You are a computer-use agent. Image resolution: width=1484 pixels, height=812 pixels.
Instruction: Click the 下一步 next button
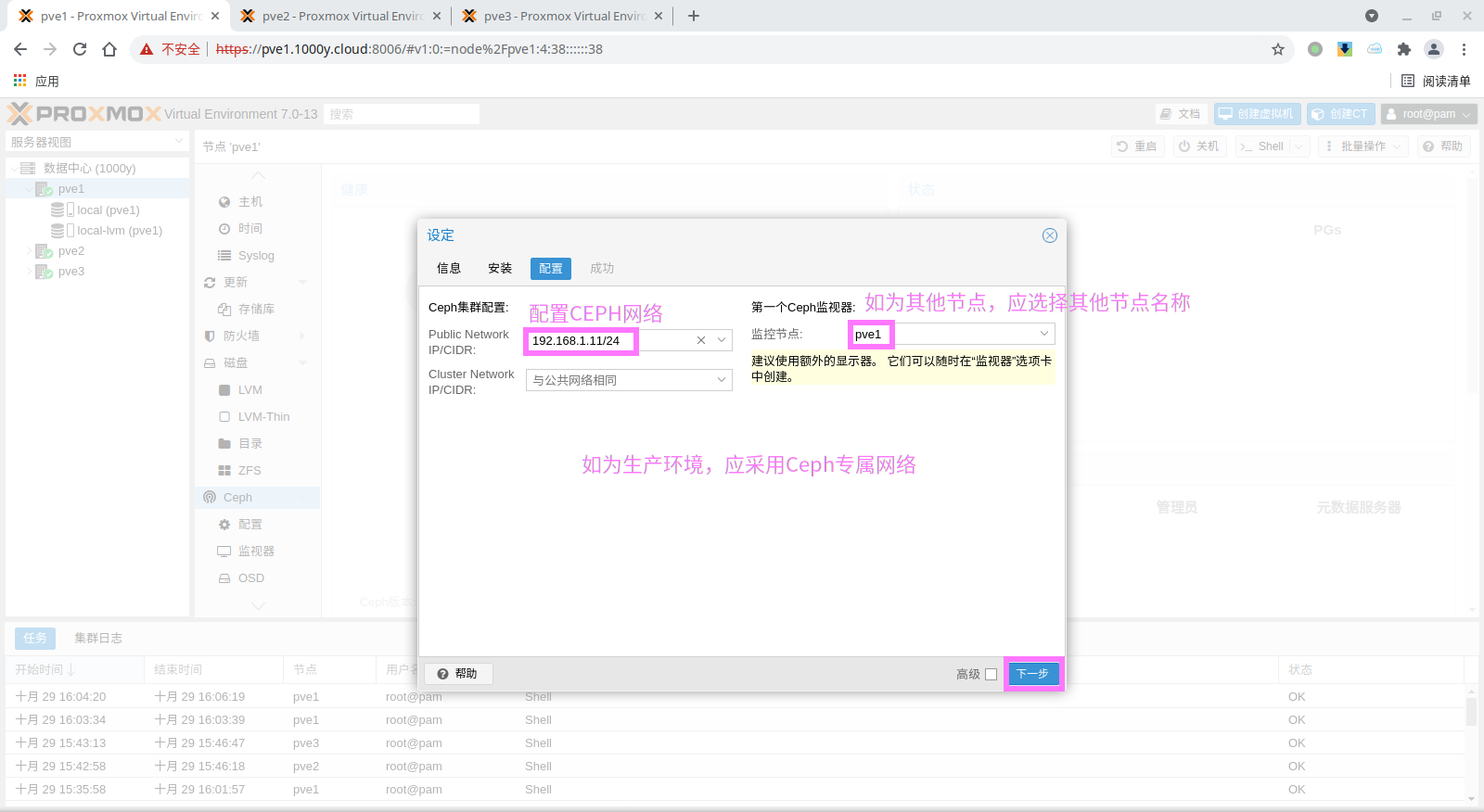(1032, 674)
